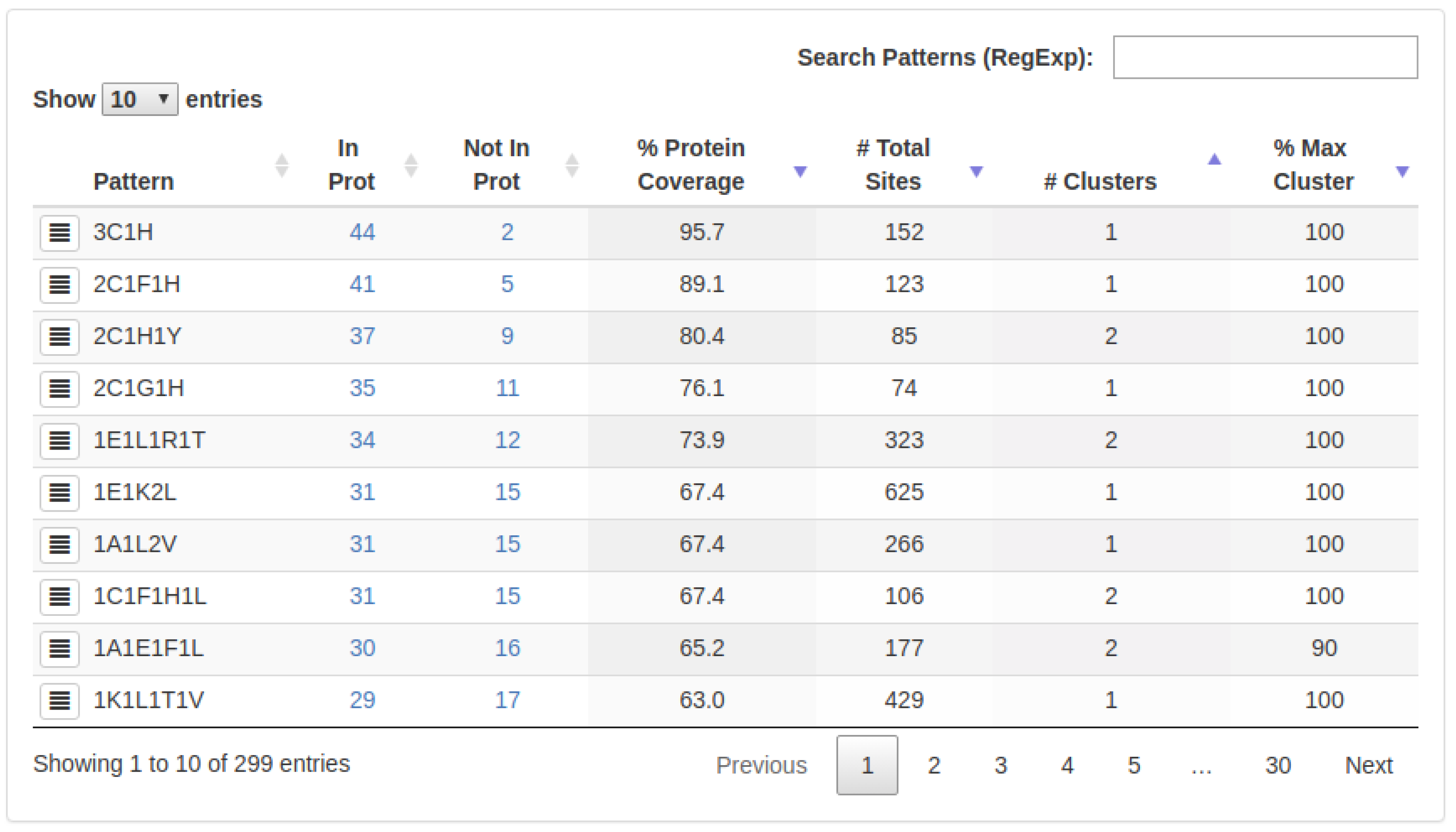The width and height of the screenshot is (1456, 832).
Task: Toggle sorting on # Clusters column
Action: [1099, 181]
